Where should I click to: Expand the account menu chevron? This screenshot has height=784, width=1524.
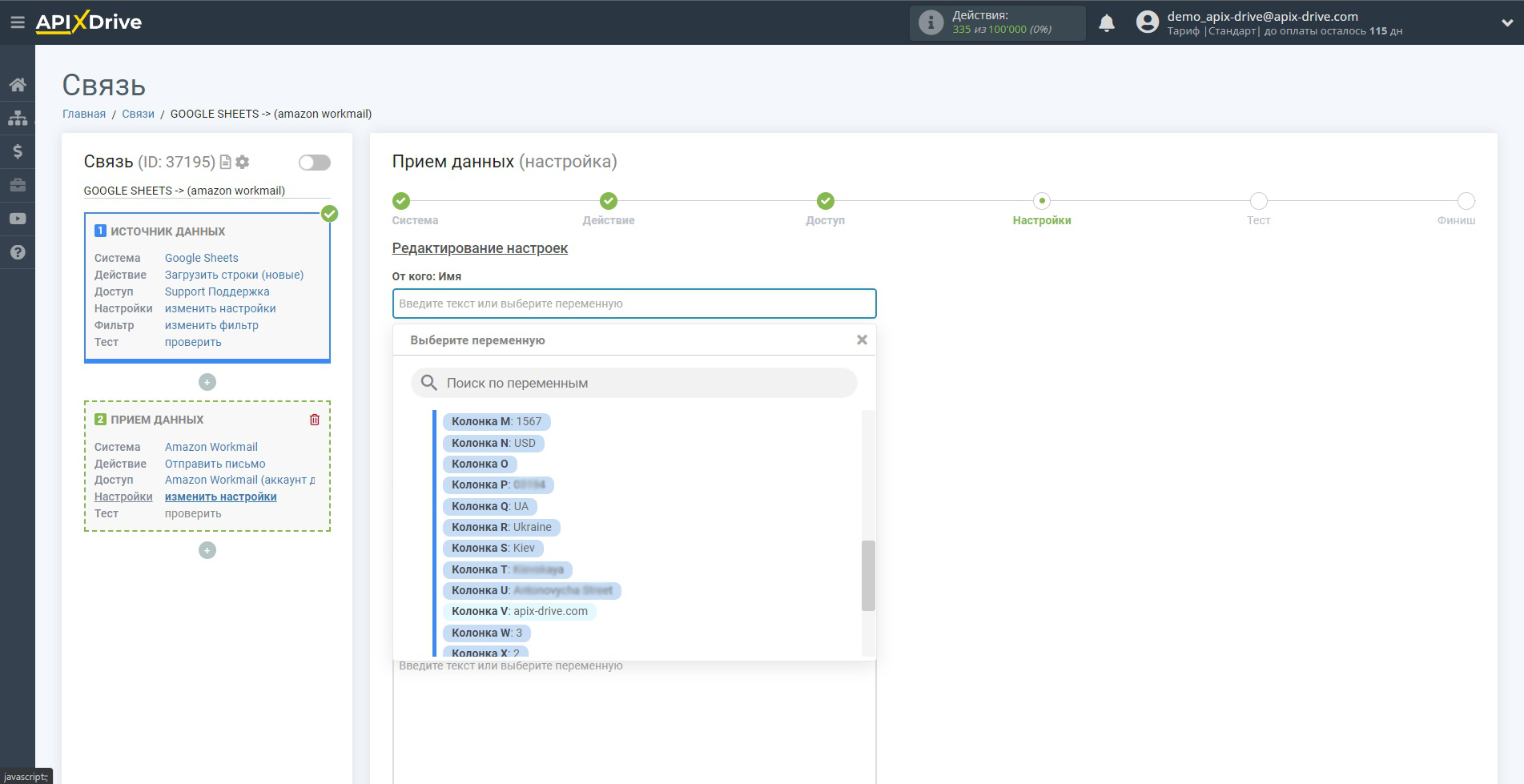click(x=1507, y=23)
